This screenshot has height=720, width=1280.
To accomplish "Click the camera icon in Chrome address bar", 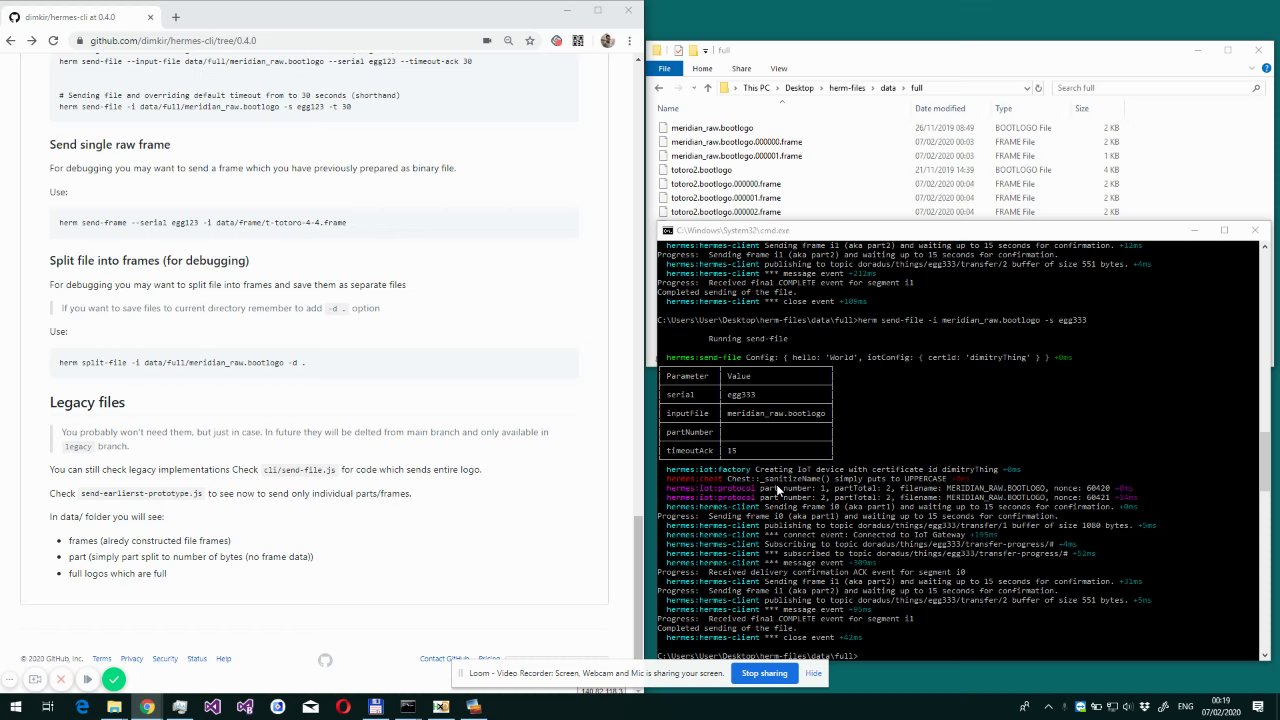I will tap(487, 40).
